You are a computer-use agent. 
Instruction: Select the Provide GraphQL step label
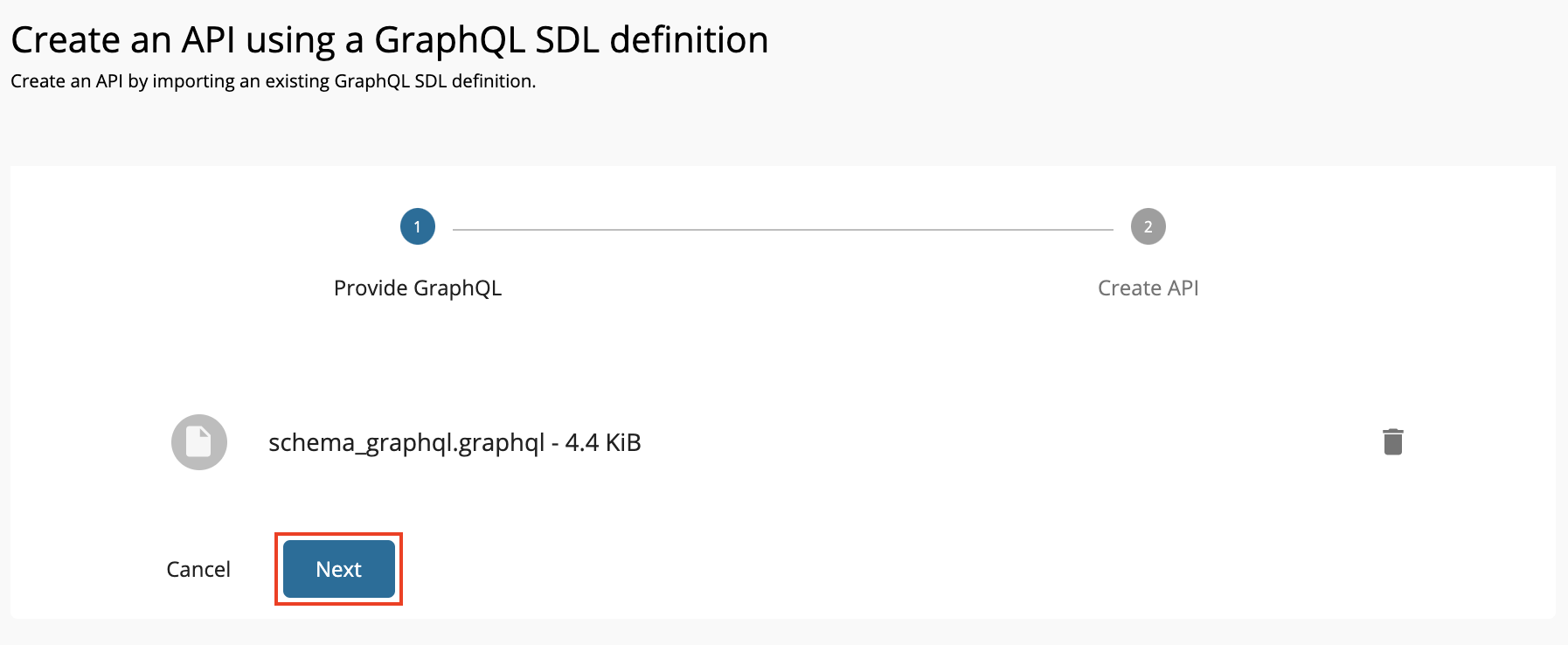click(417, 288)
